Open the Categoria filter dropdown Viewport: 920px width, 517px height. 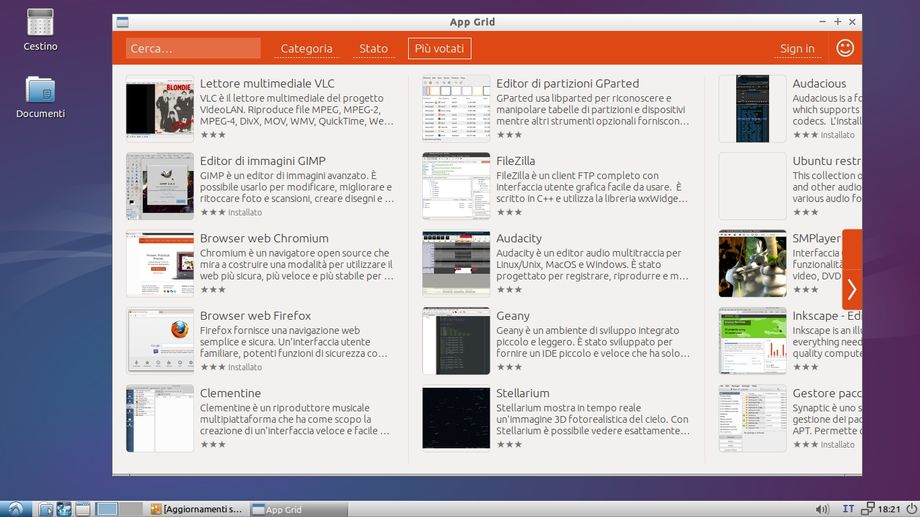point(306,49)
